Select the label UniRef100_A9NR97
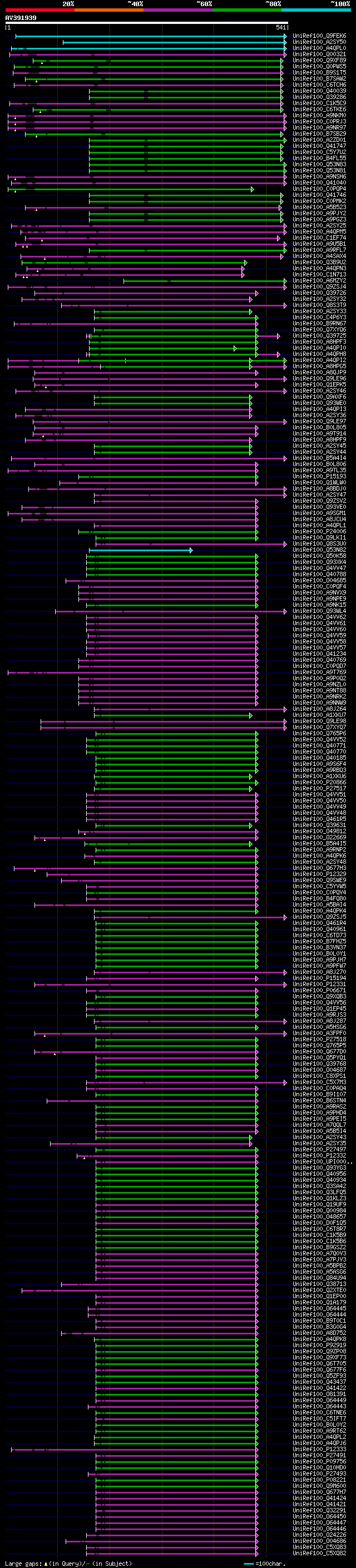 tap(319, 128)
